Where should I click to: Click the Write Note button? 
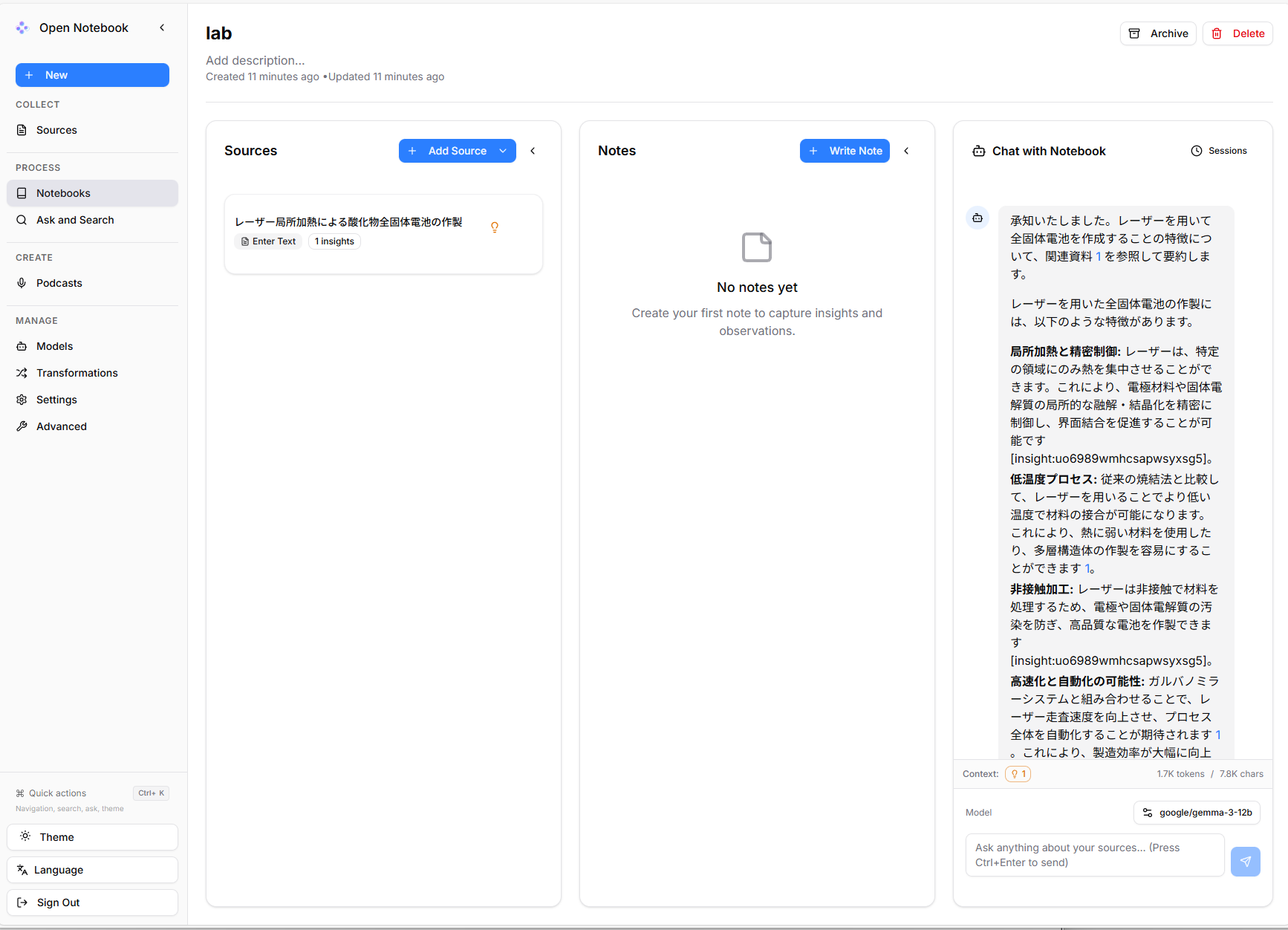pyautogui.click(x=845, y=151)
